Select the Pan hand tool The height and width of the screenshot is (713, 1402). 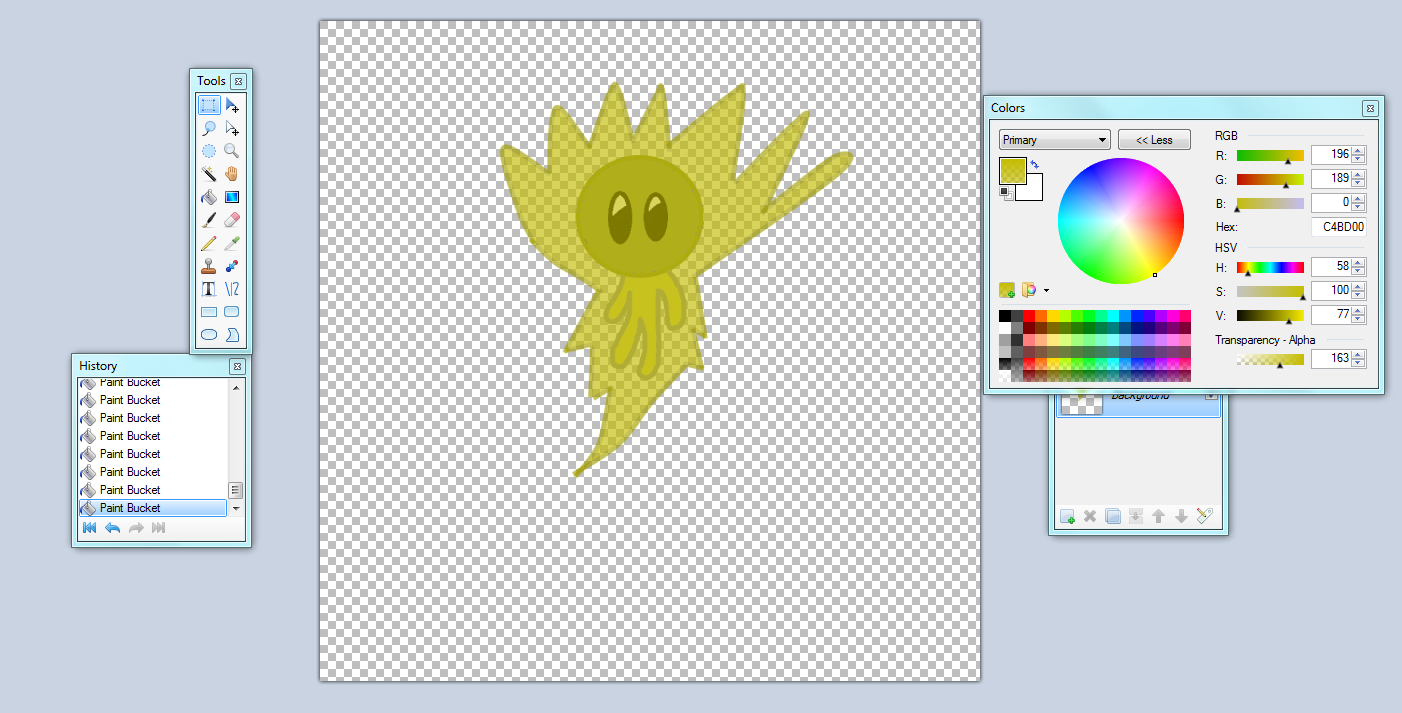tap(232, 174)
